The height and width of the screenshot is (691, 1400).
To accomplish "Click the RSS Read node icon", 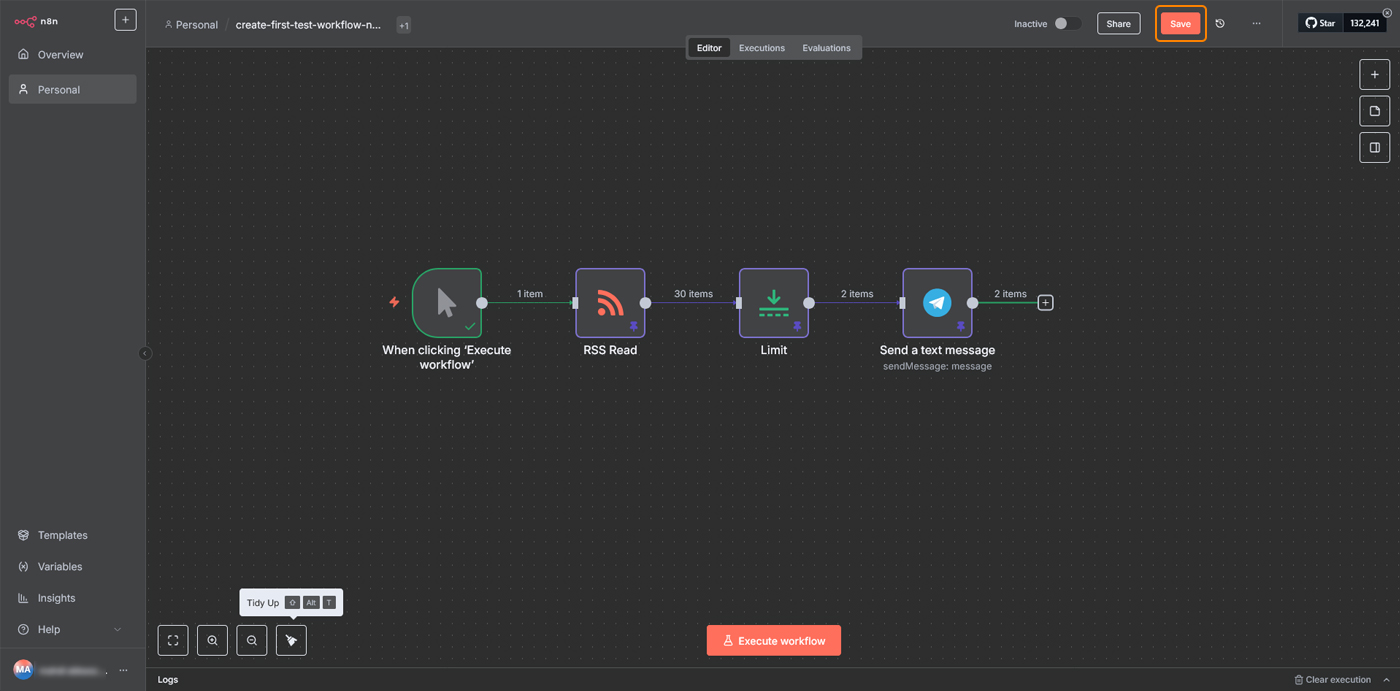I will click(610, 302).
